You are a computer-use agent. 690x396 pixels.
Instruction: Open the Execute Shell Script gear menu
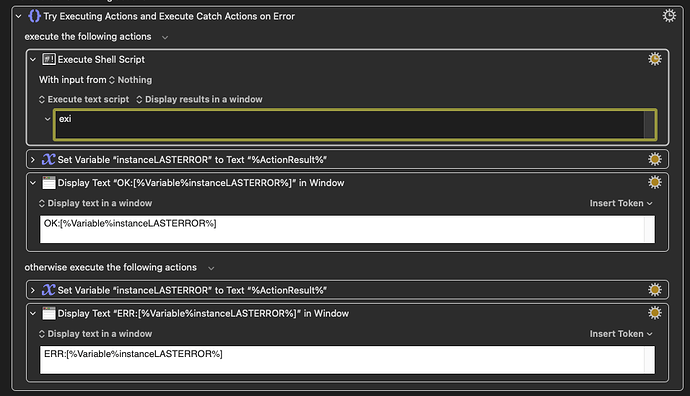click(x=655, y=59)
